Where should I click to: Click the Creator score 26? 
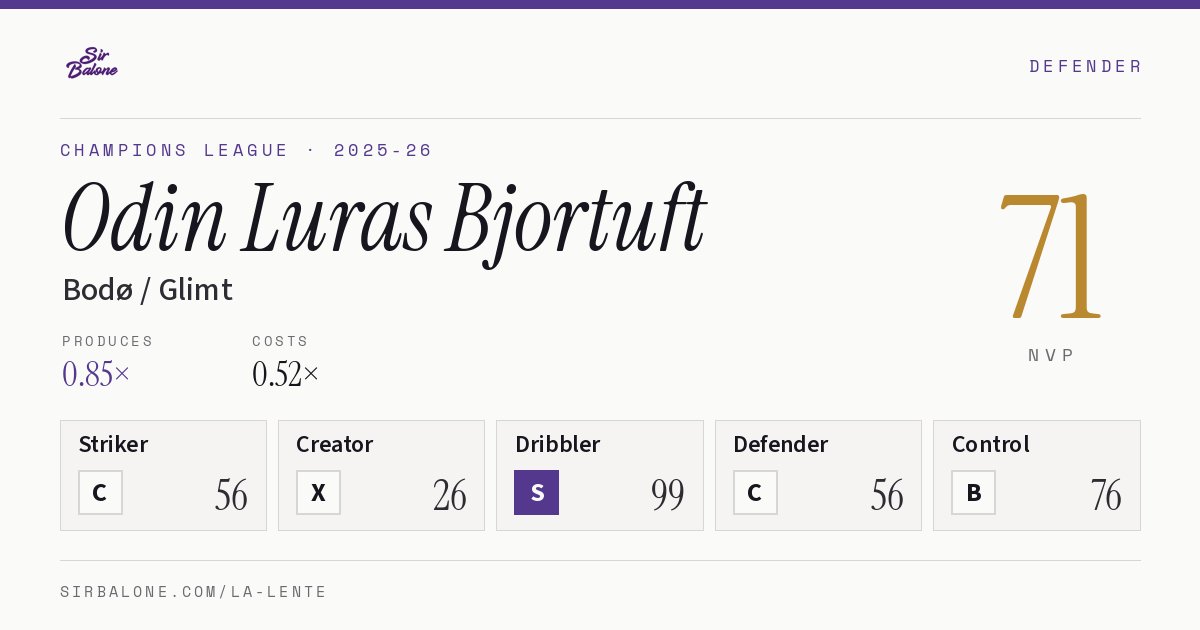(x=449, y=495)
